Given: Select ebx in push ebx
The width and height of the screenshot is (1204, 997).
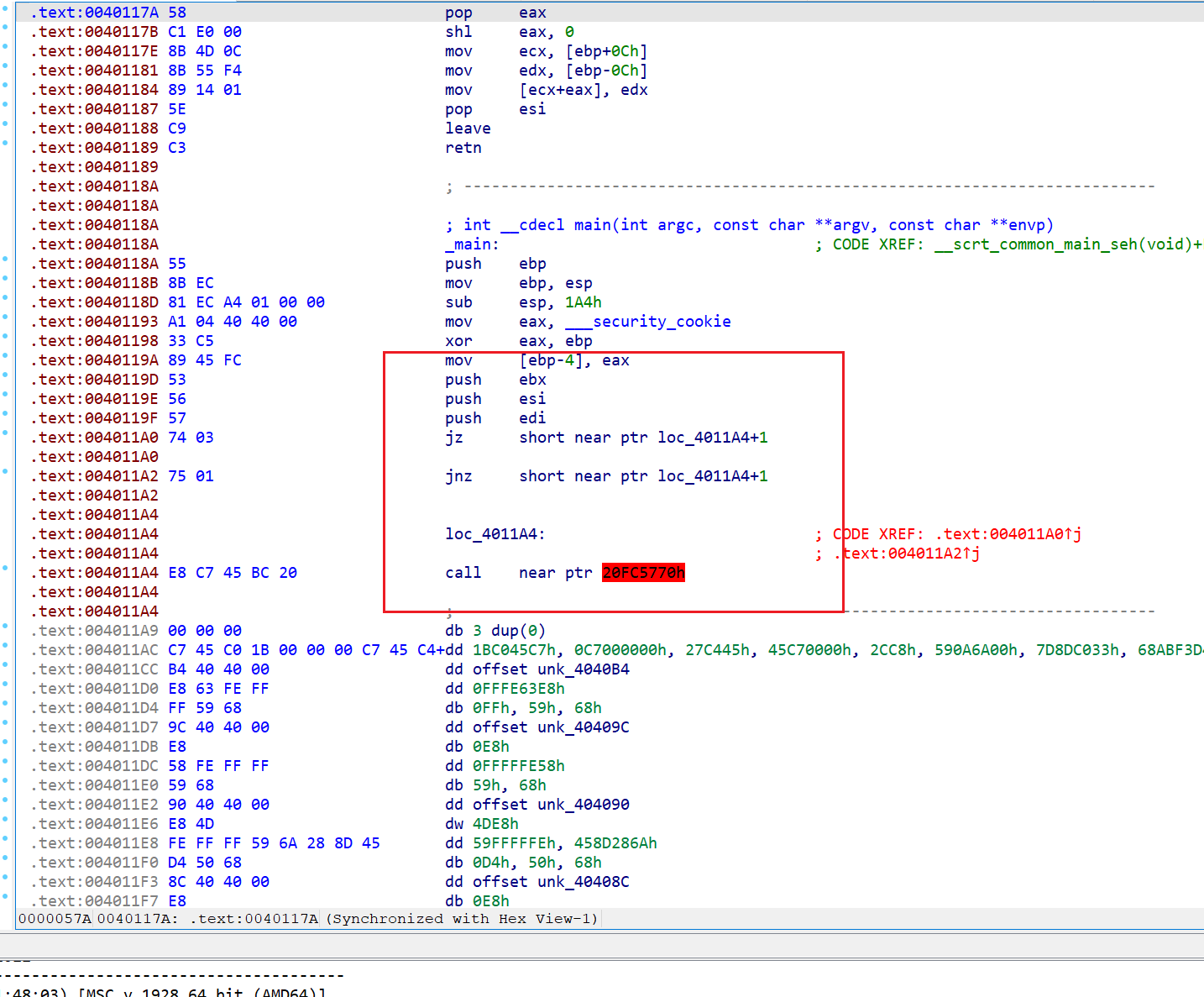Looking at the screenshot, I should point(532,380).
